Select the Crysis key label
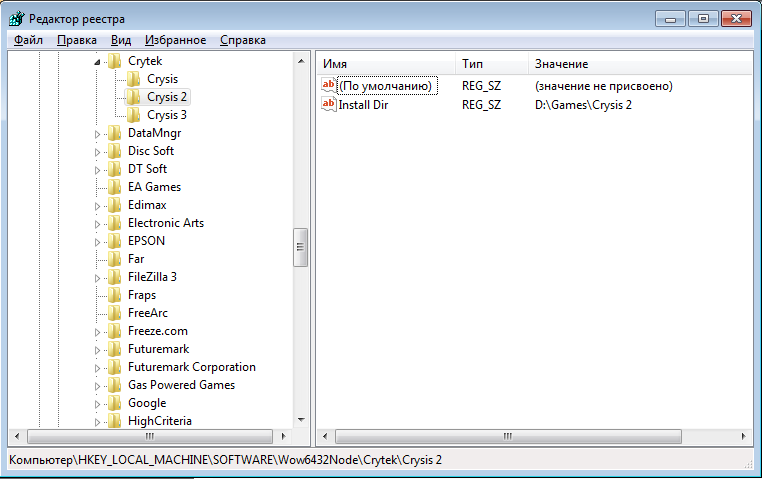The image size is (762, 479). [x=162, y=79]
